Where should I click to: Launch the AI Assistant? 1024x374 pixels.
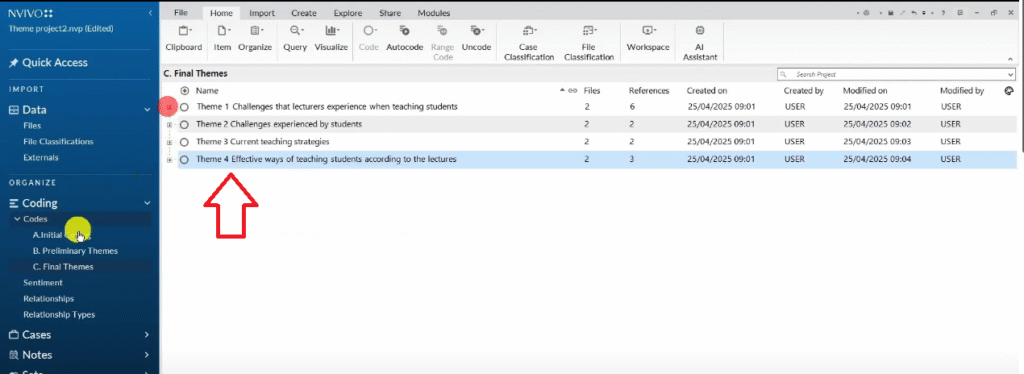pos(700,43)
